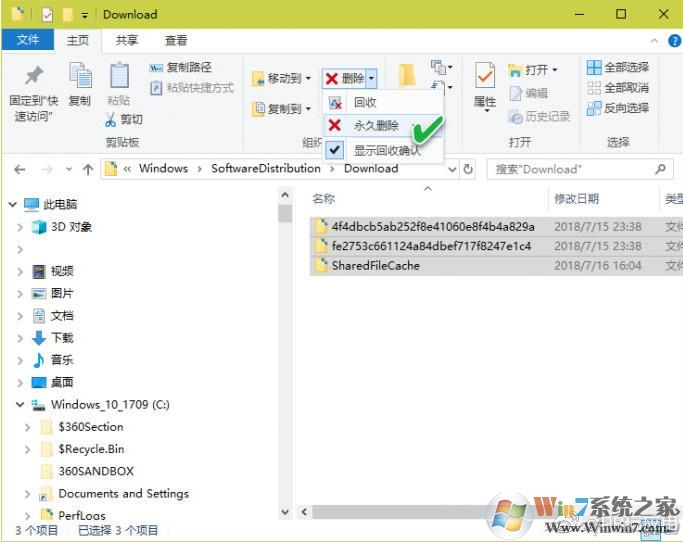The height and width of the screenshot is (542, 683).
Task: Select folder 4f4dbcb5ab252f8e41060e8f4b4a829a
Action: pyautogui.click(x=433, y=227)
